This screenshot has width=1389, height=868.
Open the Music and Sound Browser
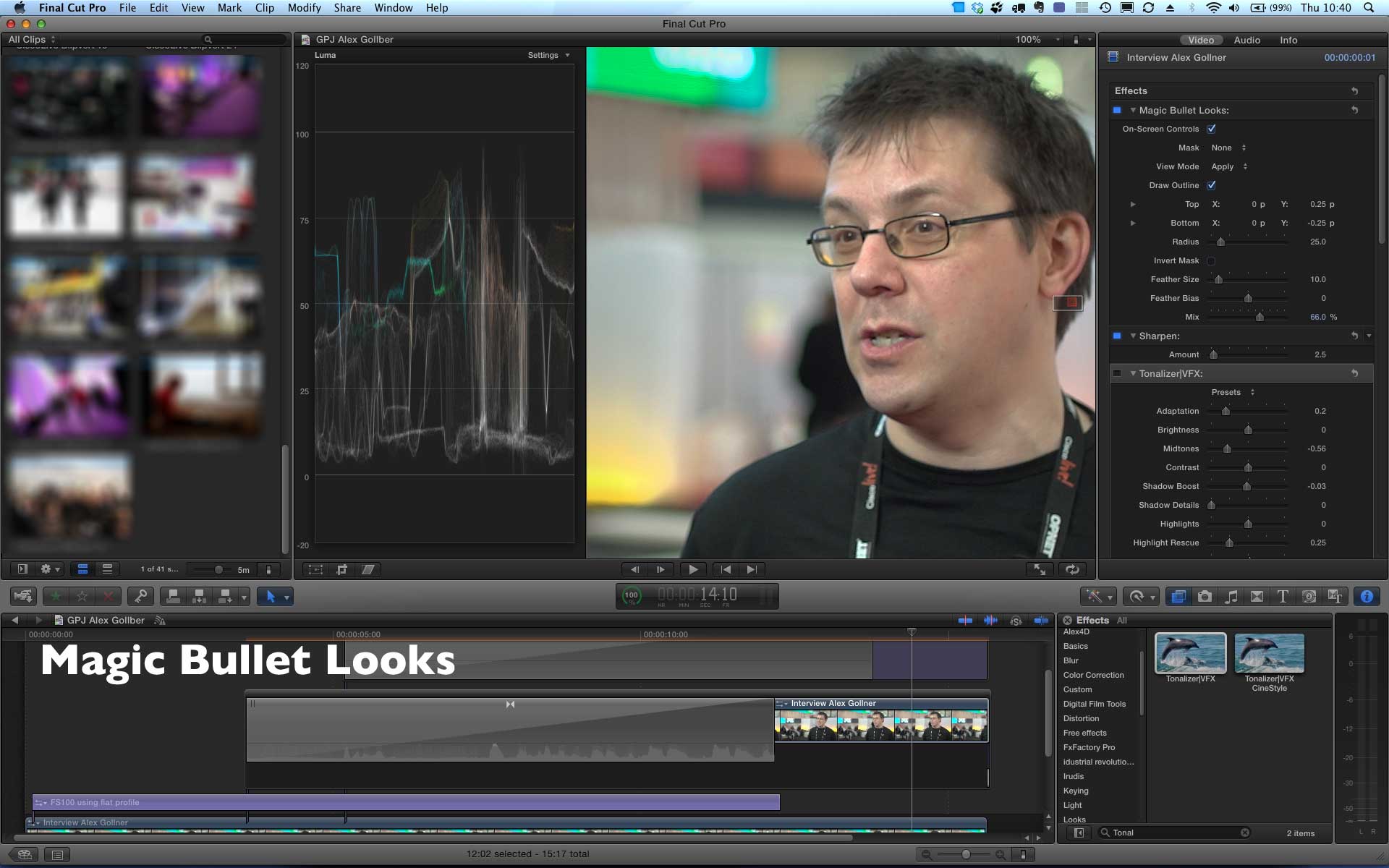coord(1231,597)
